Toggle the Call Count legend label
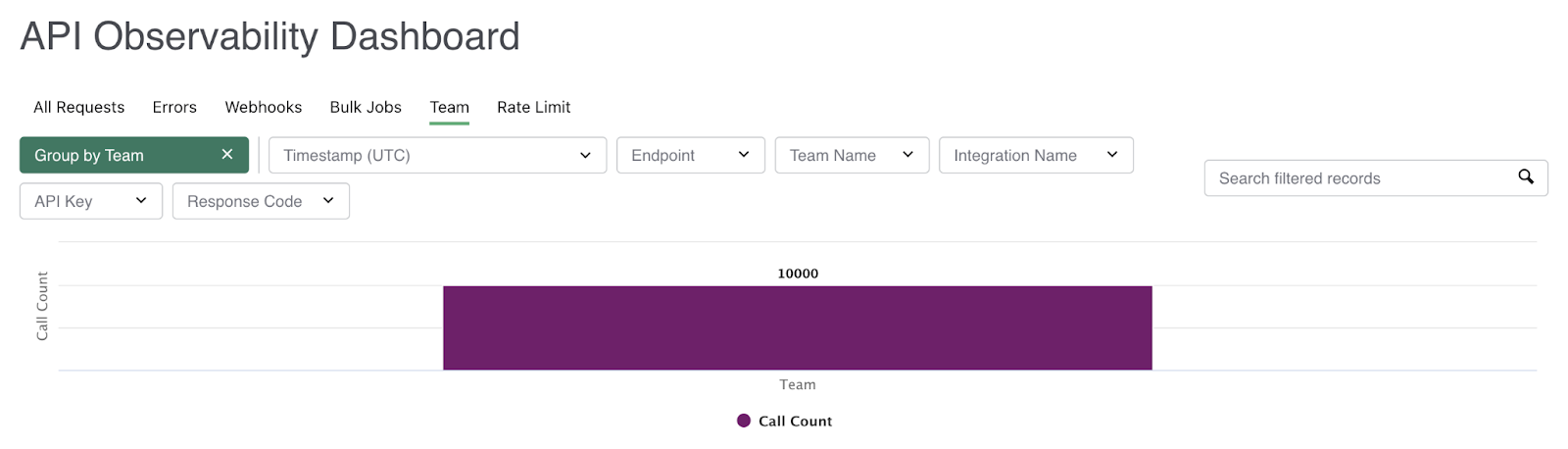The width and height of the screenshot is (1568, 449). tap(795, 421)
